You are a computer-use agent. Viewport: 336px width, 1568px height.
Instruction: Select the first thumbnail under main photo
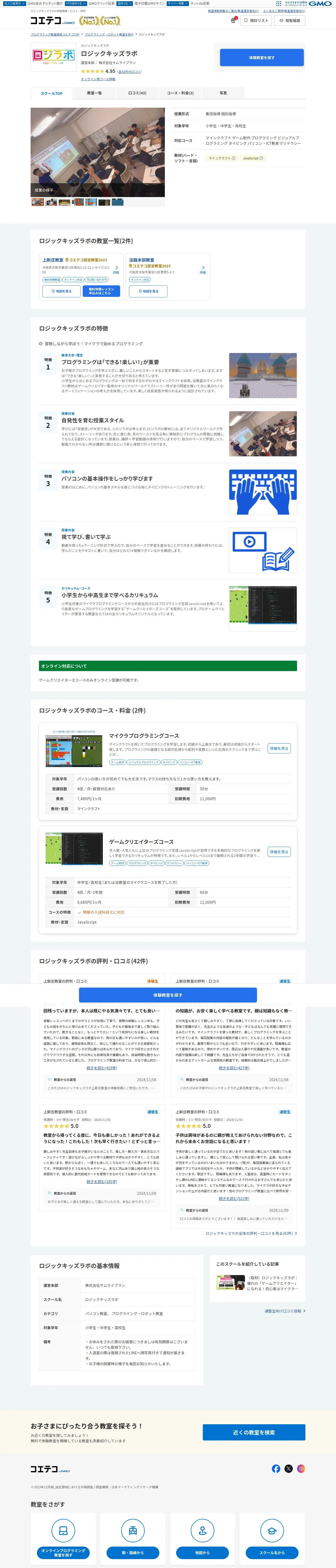(37, 202)
